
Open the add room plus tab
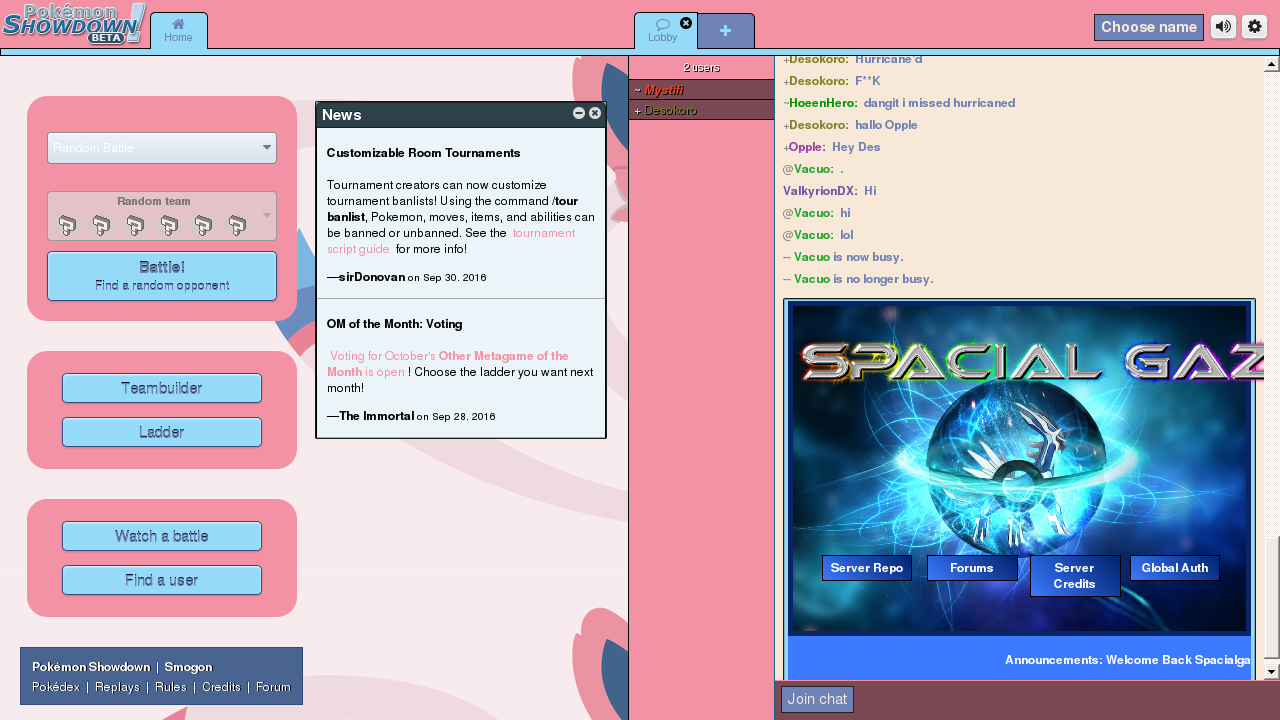point(725,31)
